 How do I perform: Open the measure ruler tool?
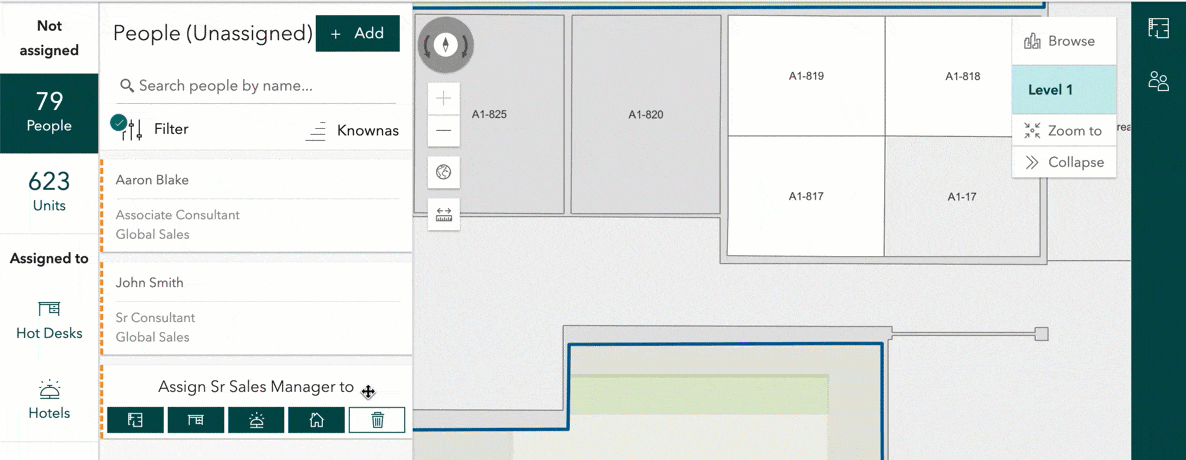pos(444,214)
